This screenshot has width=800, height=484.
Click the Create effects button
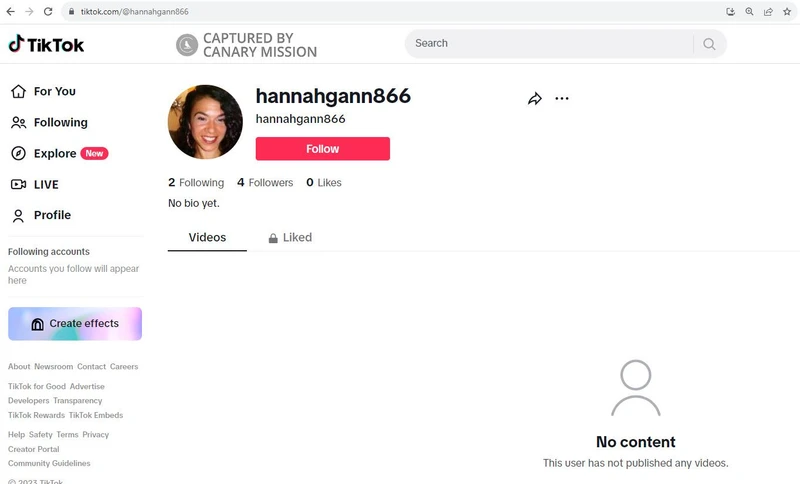click(x=75, y=324)
